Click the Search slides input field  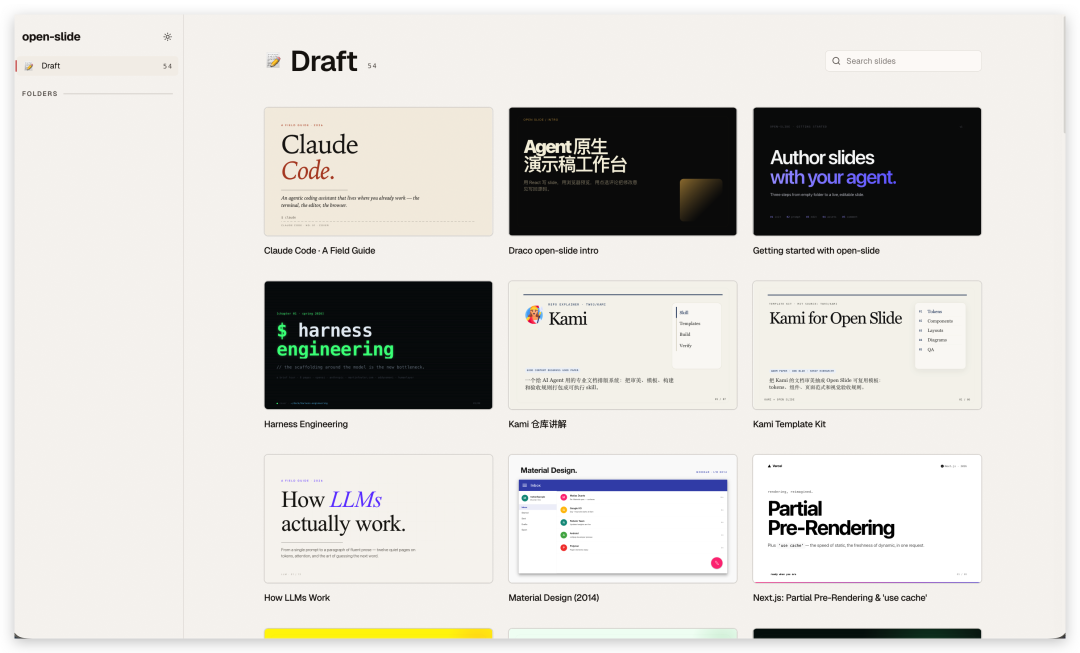pyautogui.click(x=903, y=61)
